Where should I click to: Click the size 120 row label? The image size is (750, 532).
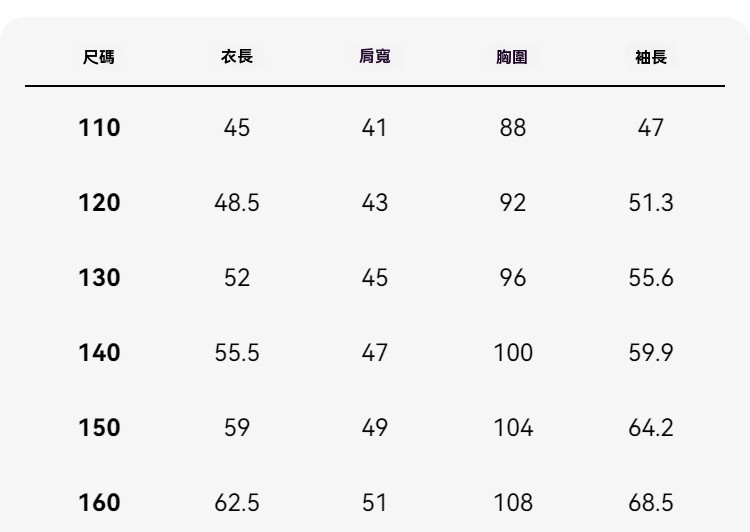pyautogui.click(x=99, y=203)
